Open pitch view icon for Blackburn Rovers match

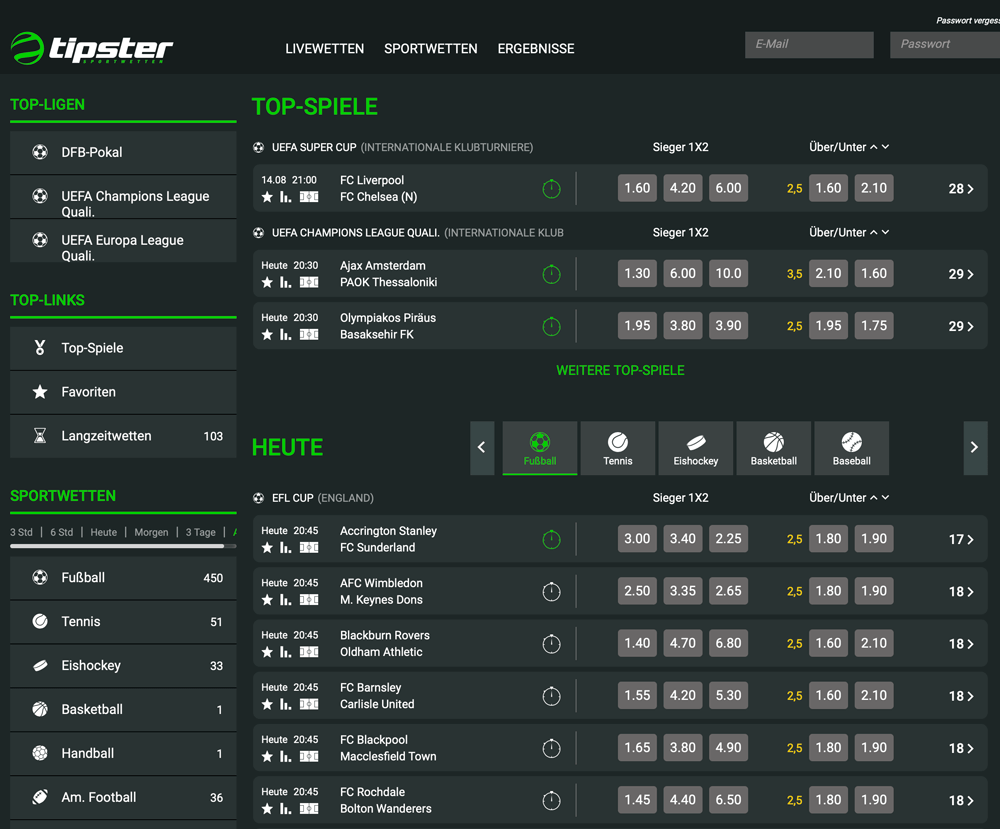click(309, 652)
